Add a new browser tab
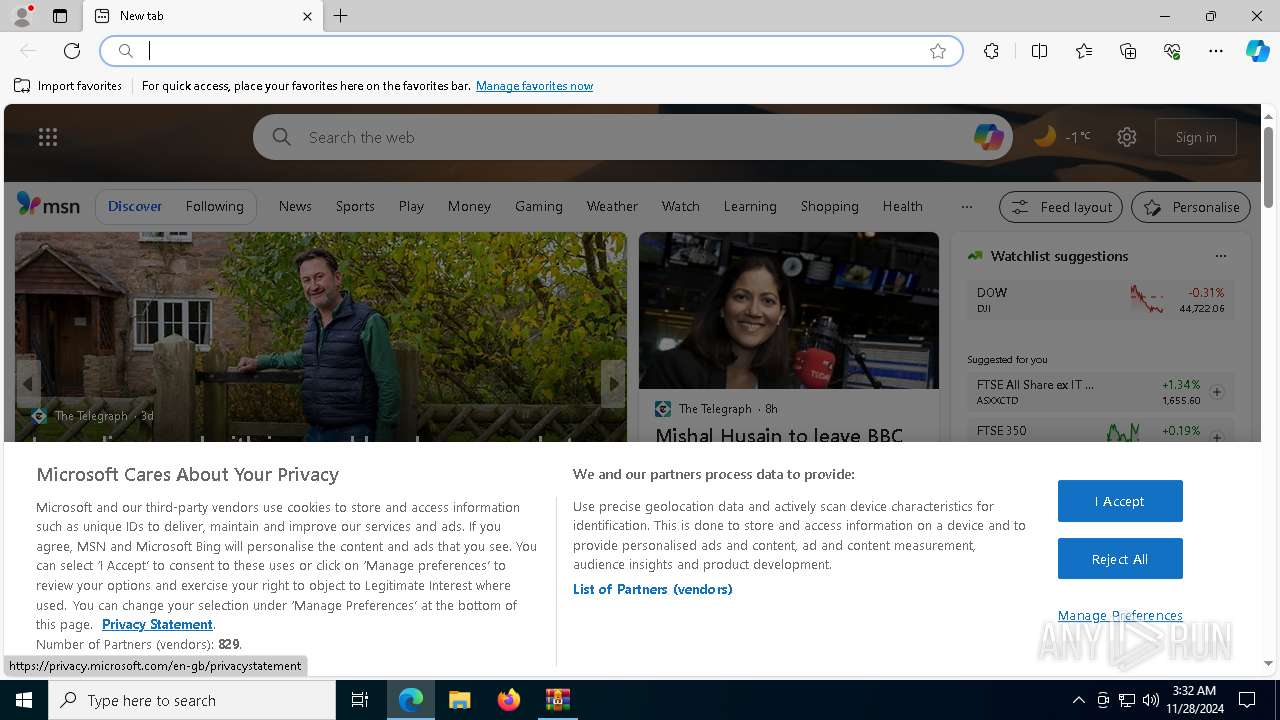This screenshot has height=720, width=1280. click(341, 16)
